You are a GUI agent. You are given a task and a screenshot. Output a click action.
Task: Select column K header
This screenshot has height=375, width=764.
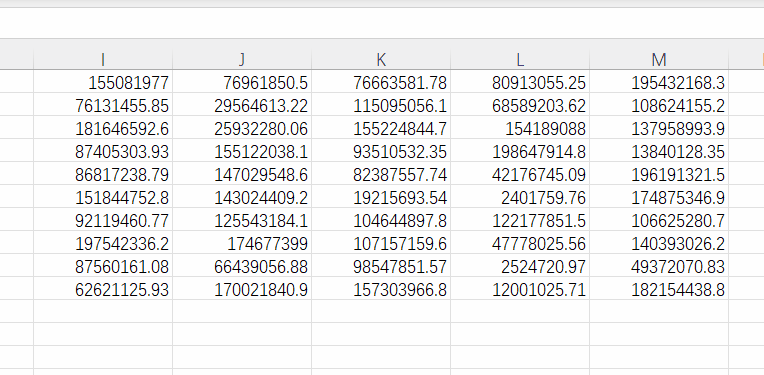point(381,59)
